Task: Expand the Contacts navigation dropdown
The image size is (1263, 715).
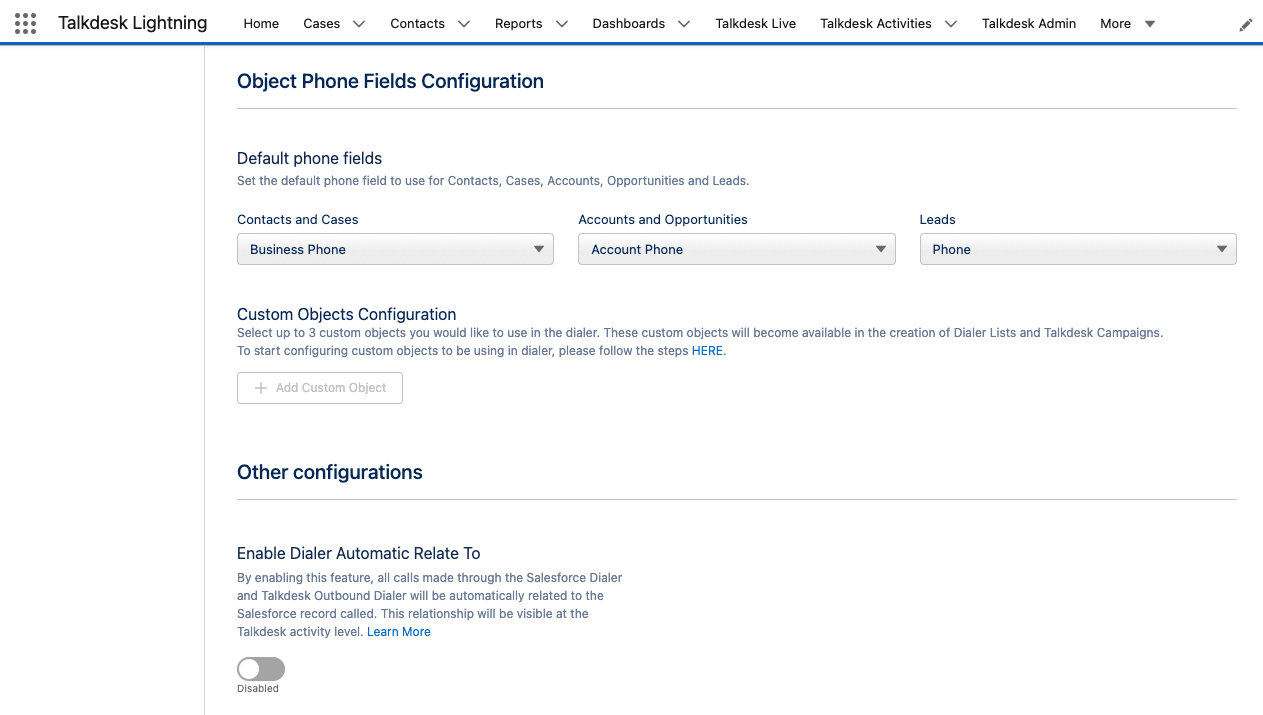Action: point(463,23)
